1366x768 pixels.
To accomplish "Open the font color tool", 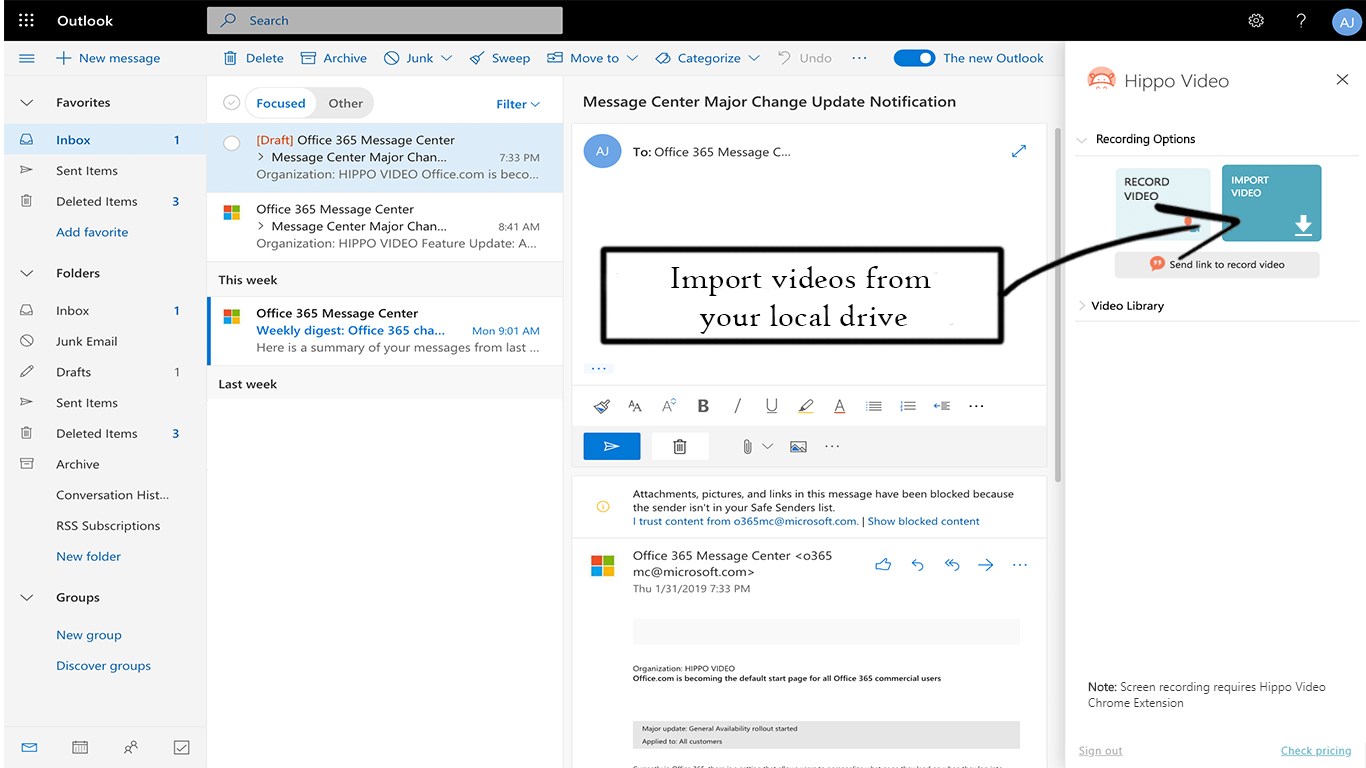I will [840, 406].
